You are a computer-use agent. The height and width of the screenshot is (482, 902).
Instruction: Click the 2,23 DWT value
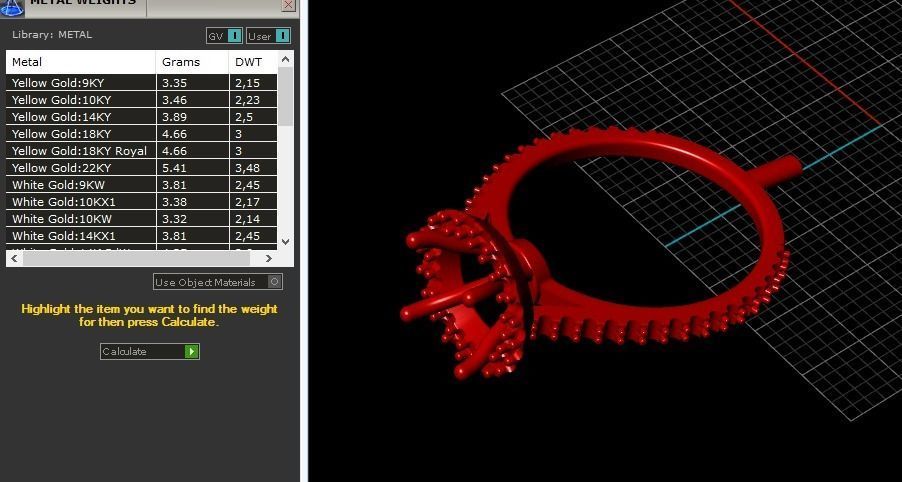(247, 100)
